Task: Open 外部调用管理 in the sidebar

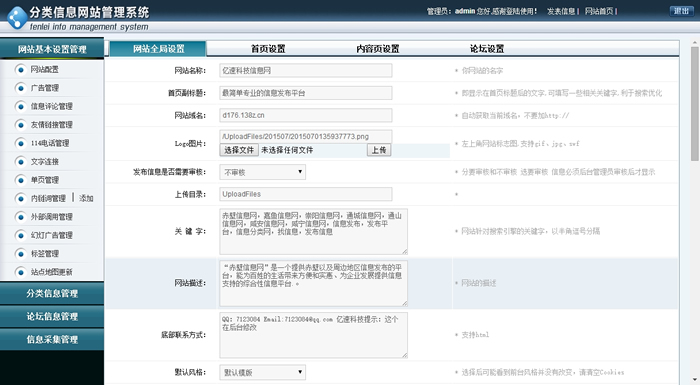Action: pyautogui.click(x=51, y=217)
